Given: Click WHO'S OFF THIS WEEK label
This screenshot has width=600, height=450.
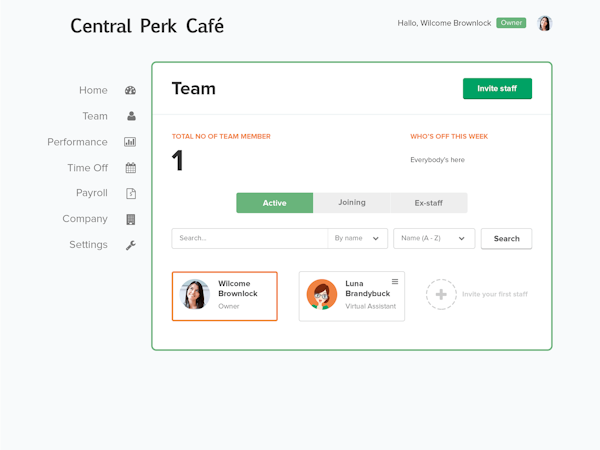Looking at the screenshot, I should click(449, 137).
